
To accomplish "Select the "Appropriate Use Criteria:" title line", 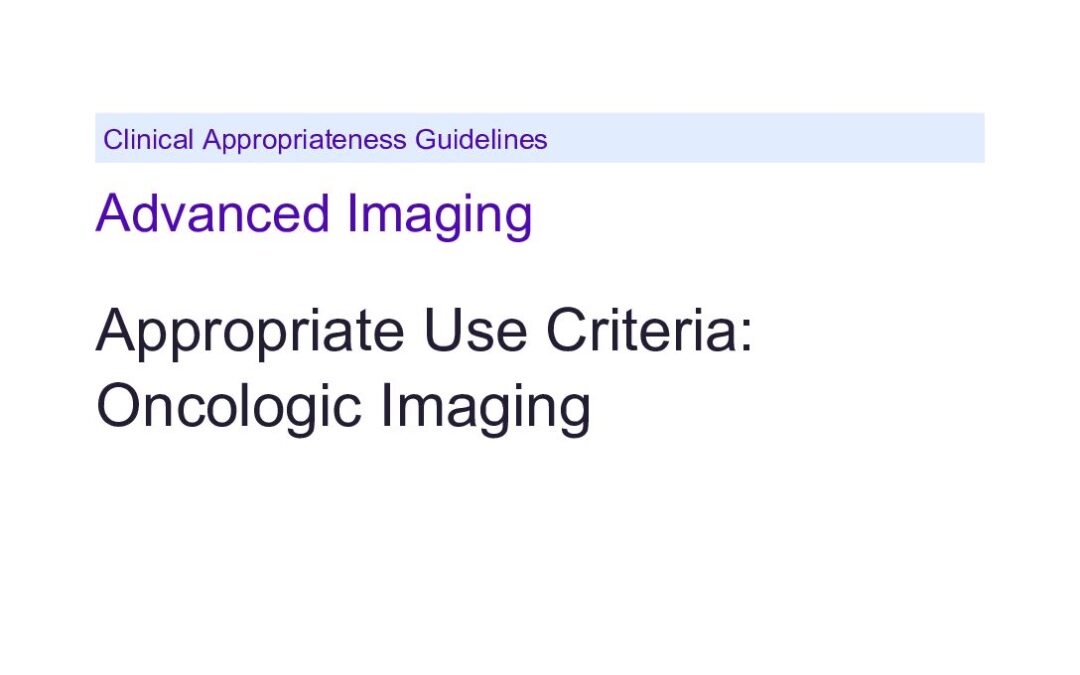I will (425, 333).
